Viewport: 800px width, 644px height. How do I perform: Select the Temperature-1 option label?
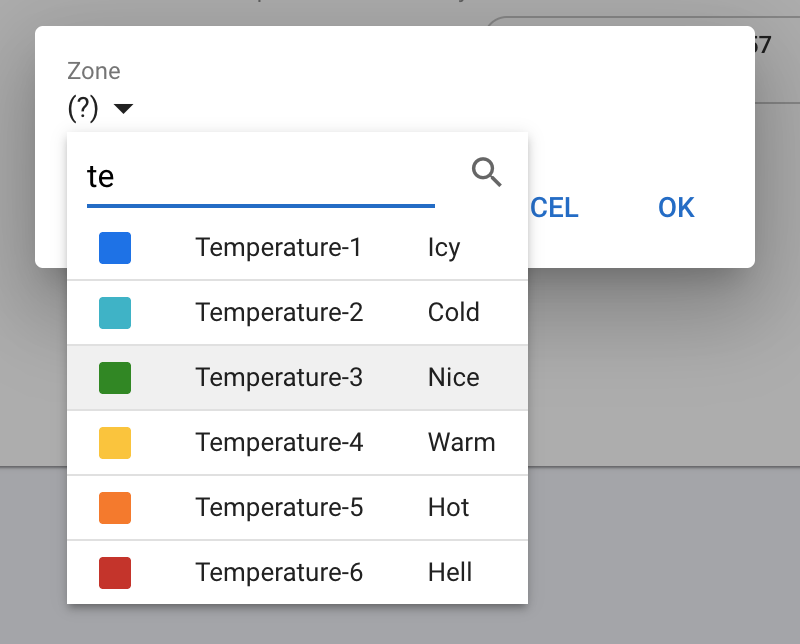pyautogui.click(x=278, y=247)
